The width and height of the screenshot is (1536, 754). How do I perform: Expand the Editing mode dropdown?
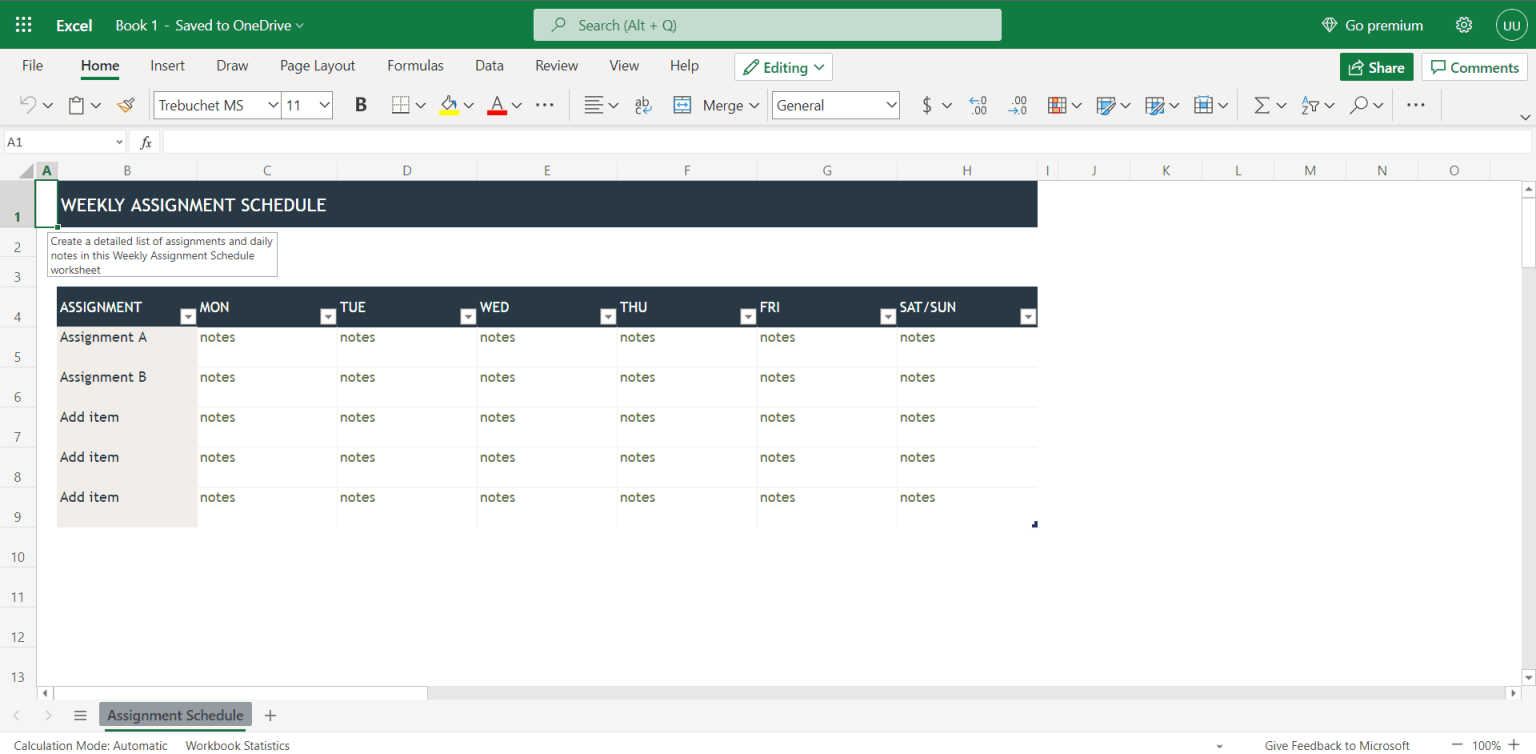click(x=783, y=67)
